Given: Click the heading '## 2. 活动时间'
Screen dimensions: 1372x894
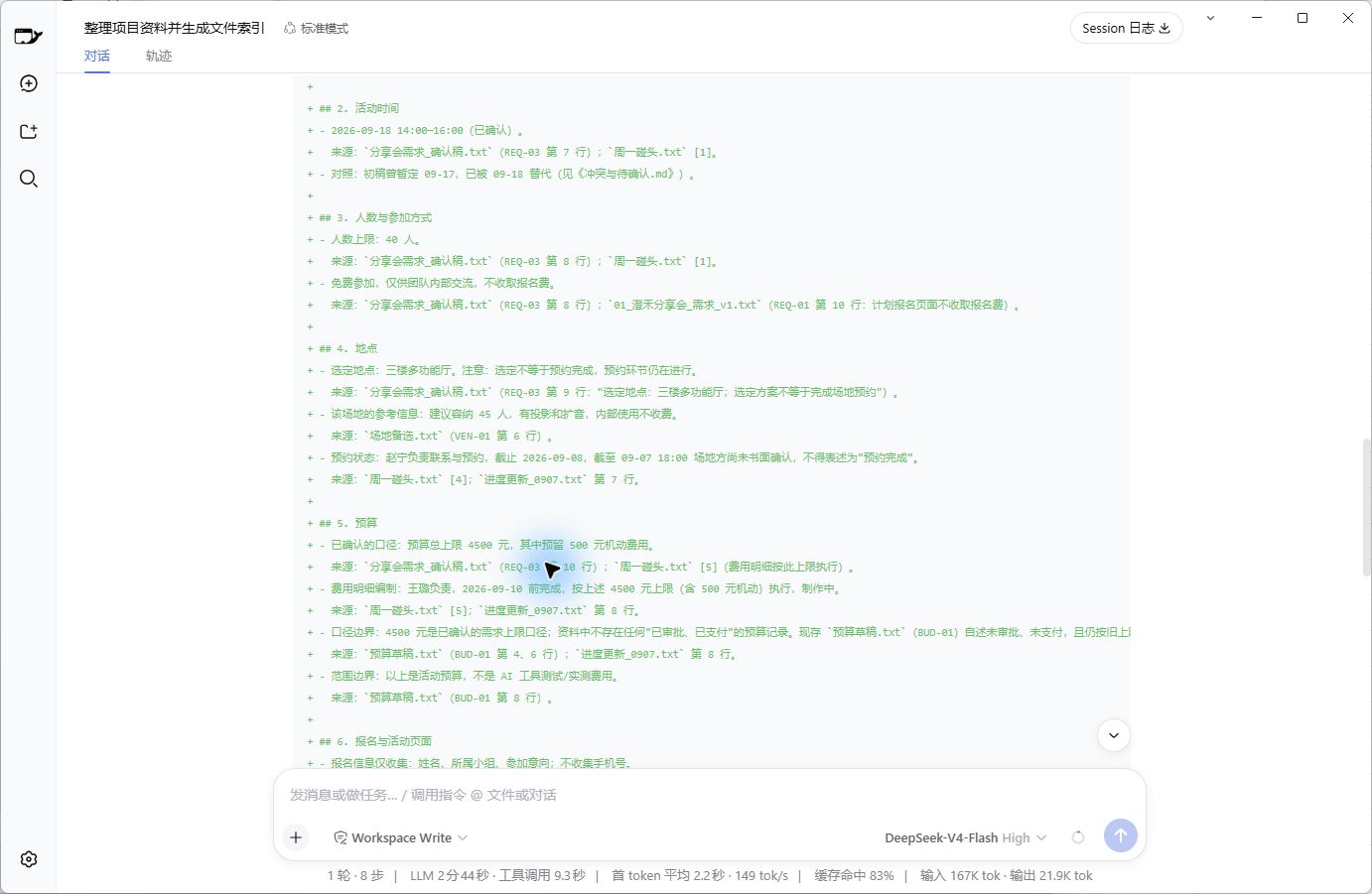Looking at the screenshot, I should pyautogui.click(x=358, y=108).
